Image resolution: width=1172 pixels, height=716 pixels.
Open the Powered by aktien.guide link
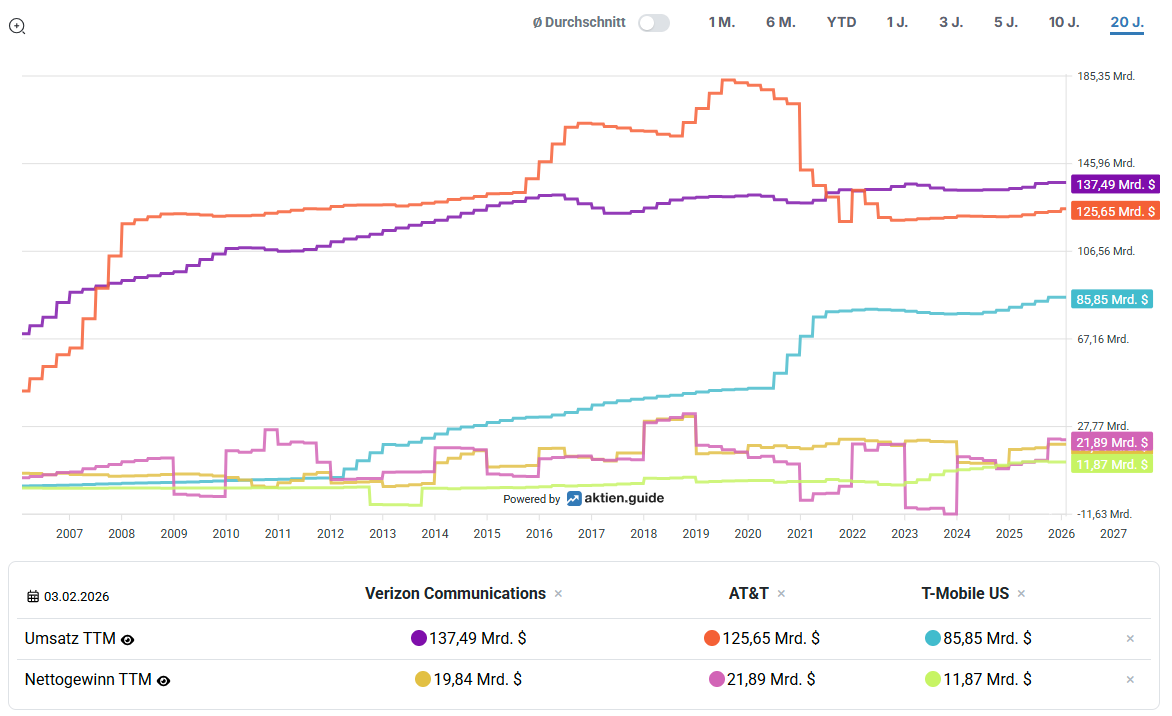click(x=583, y=498)
